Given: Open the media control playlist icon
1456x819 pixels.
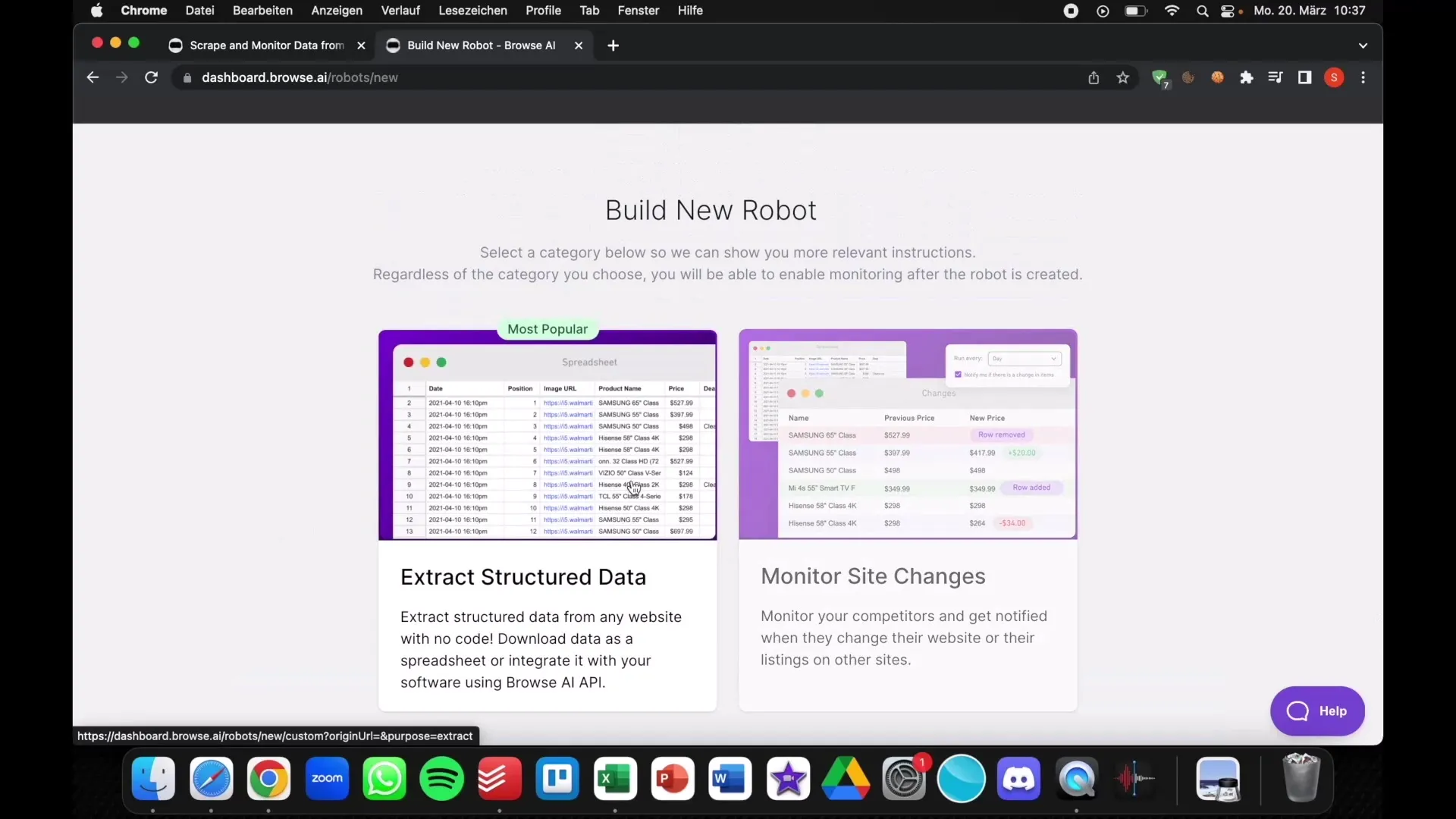Looking at the screenshot, I should pos(1276,77).
